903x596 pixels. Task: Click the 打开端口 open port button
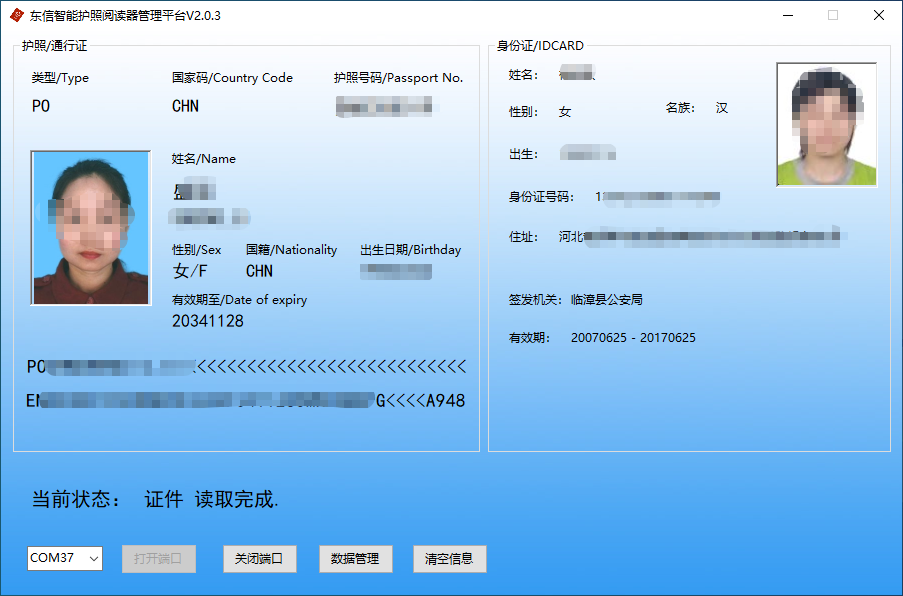click(x=158, y=559)
